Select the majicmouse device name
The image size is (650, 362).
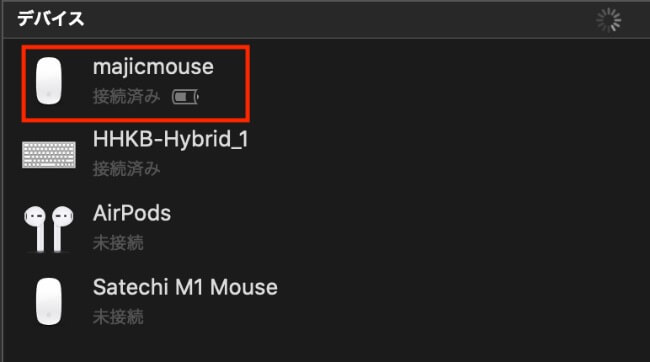pyautogui.click(x=153, y=67)
